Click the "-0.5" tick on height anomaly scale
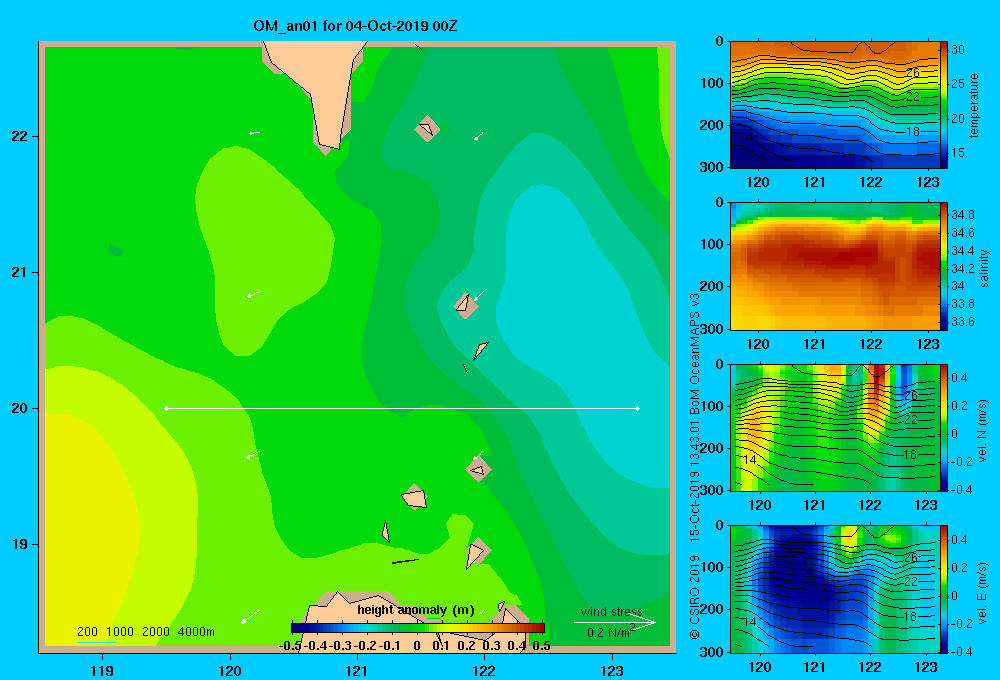1000x680 pixels. (290, 646)
